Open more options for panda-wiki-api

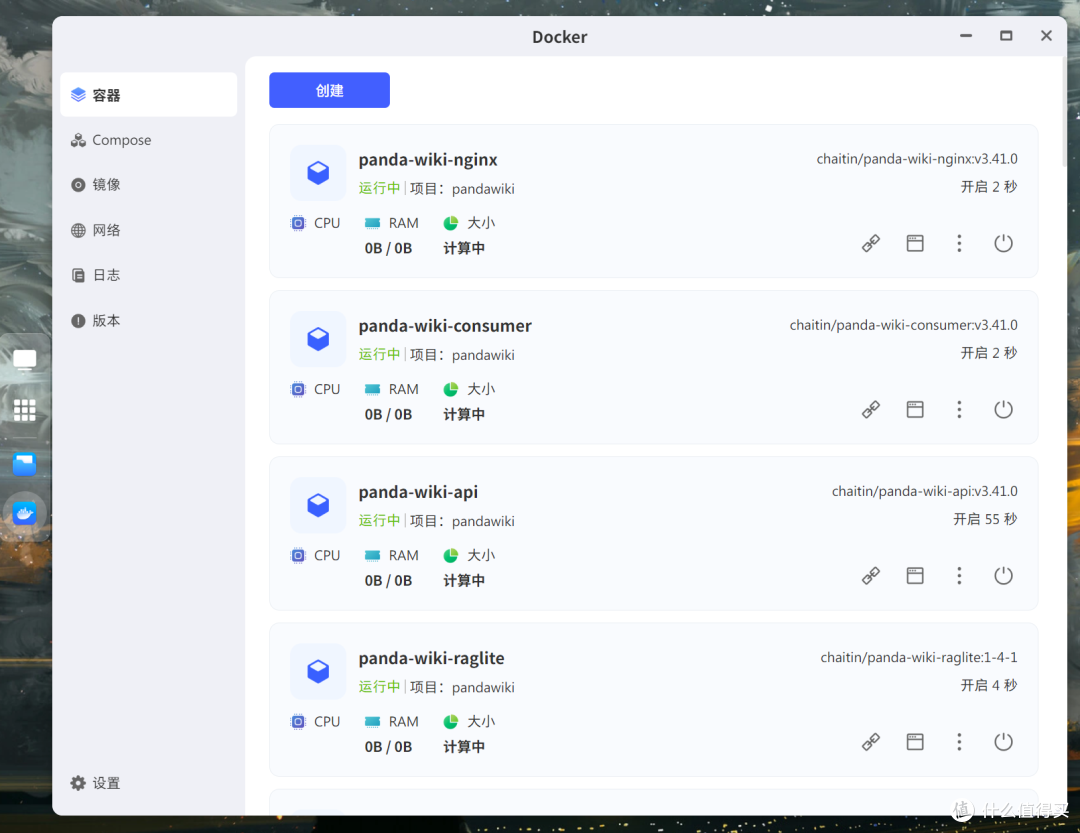(959, 575)
